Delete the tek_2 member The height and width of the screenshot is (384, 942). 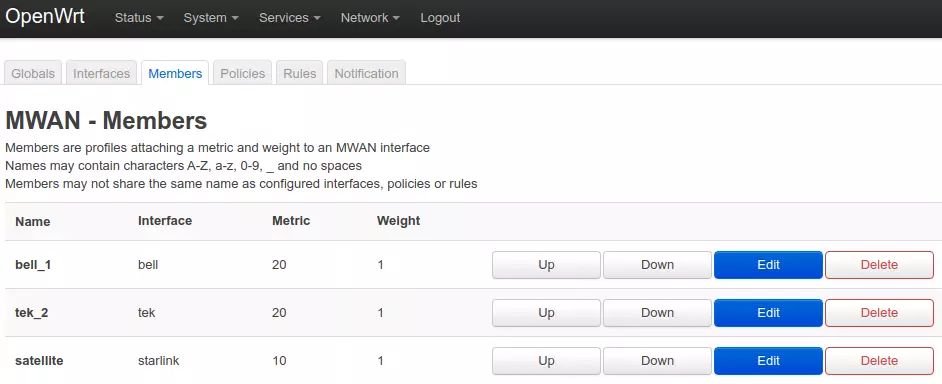(880, 313)
